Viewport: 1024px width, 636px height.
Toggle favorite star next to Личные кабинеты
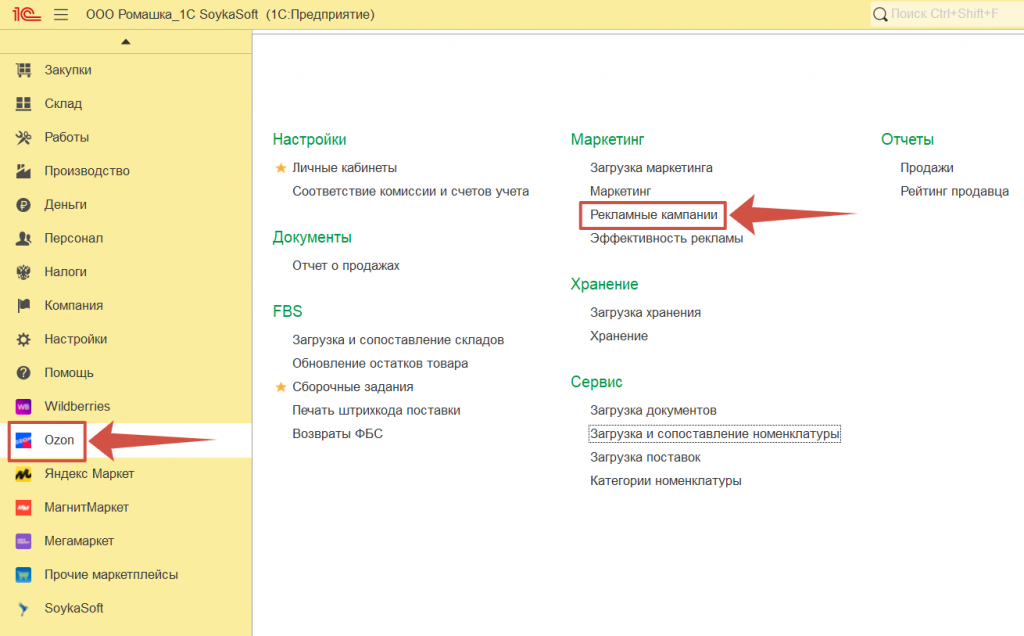tap(281, 168)
